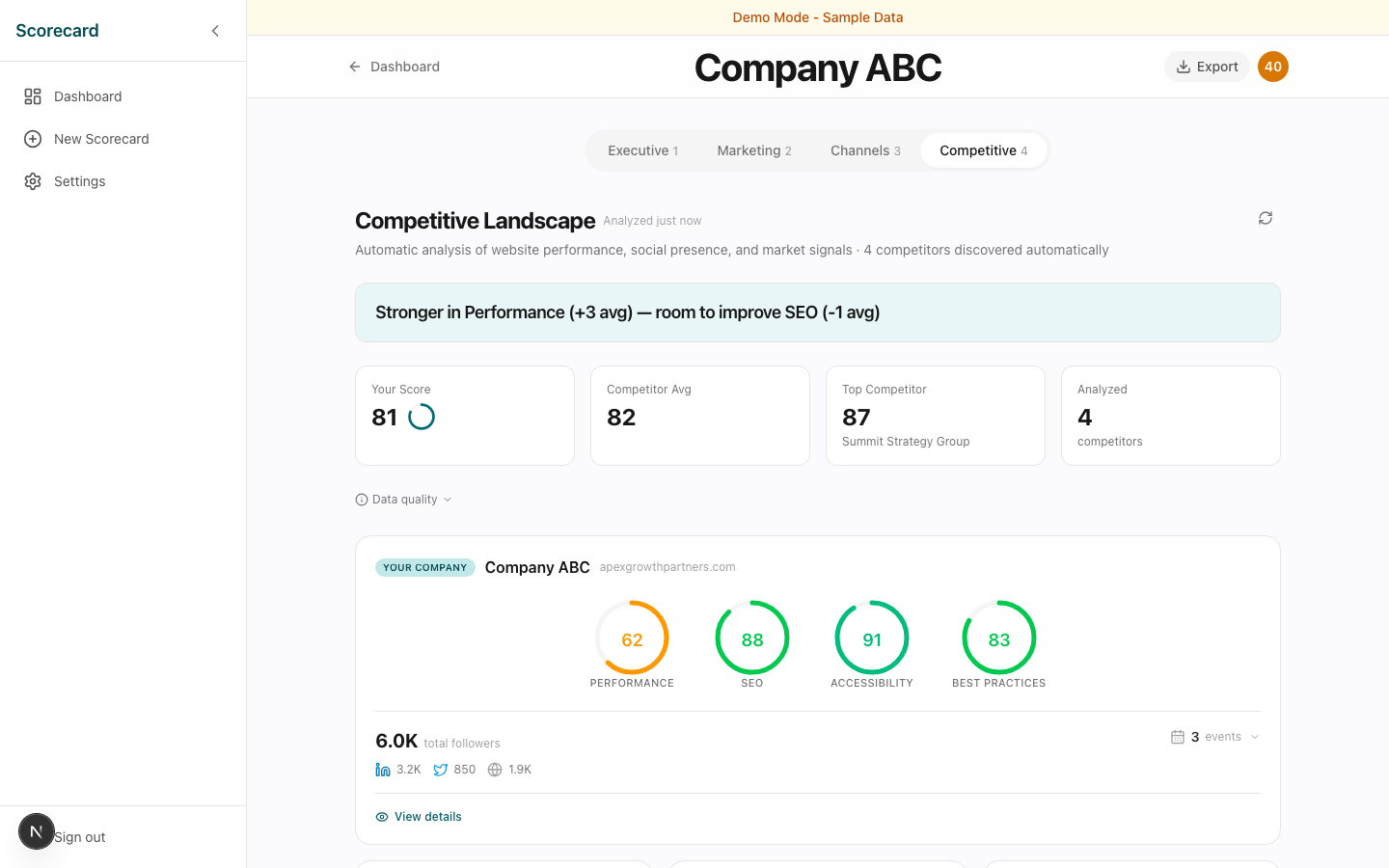The image size is (1389, 868).
Task: Switch to the Channels tab
Action: tap(865, 150)
